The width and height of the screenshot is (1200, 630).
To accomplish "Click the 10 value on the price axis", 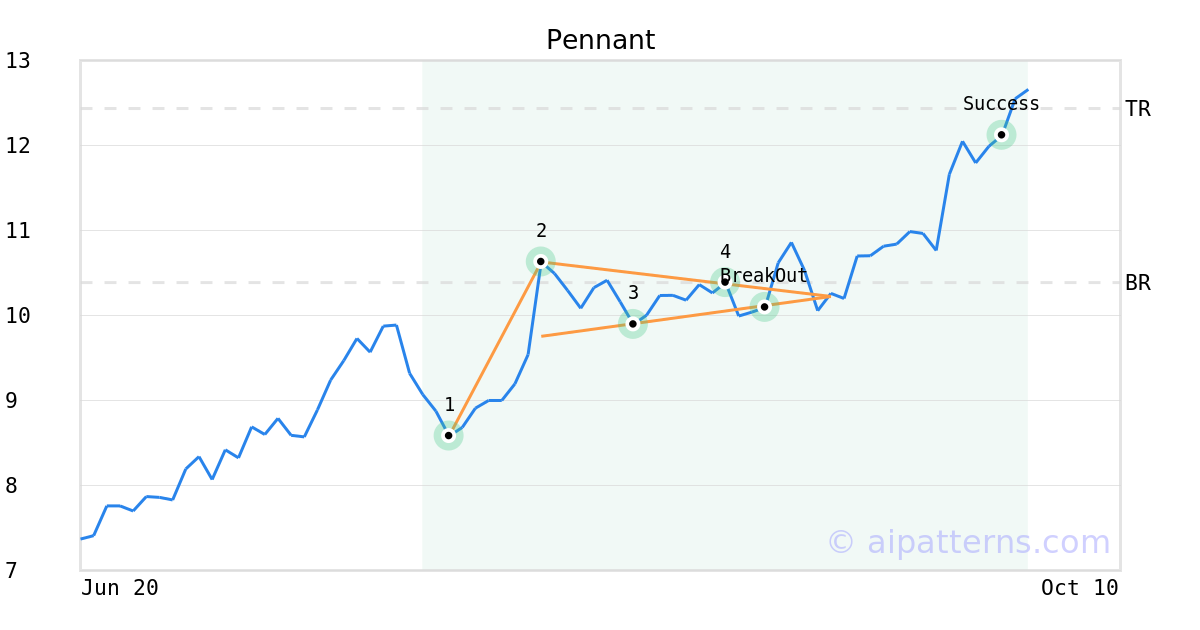I will (x=18, y=316).
